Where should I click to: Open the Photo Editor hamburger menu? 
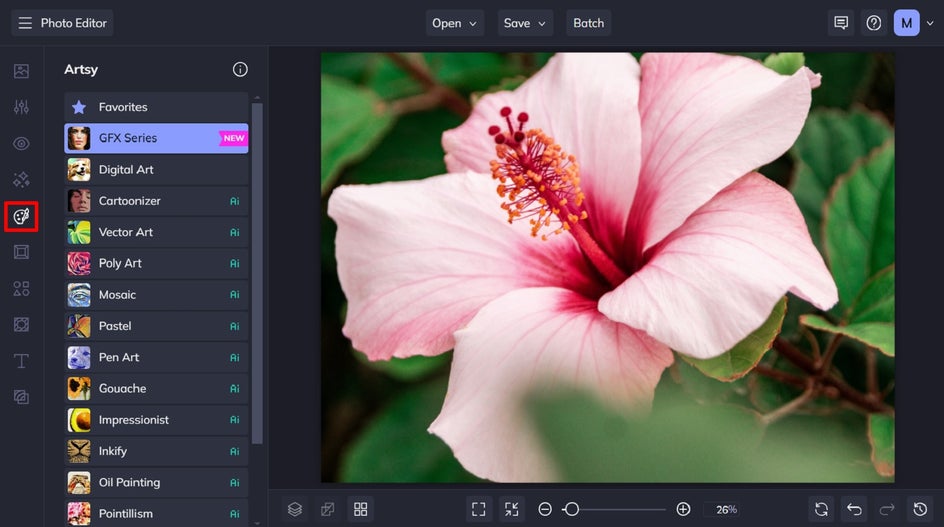pyautogui.click(x=25, y=23)
